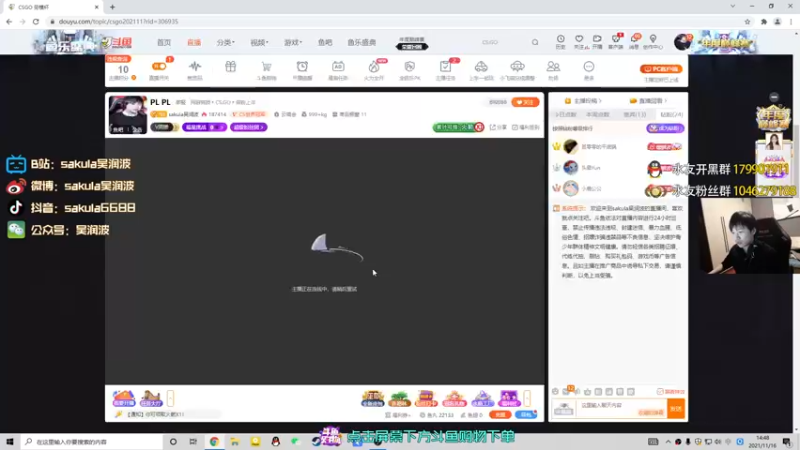Click the emoji face icon above chat input
Image resolution: width=800 pixels, height=450 pixels.
[555, 391]
